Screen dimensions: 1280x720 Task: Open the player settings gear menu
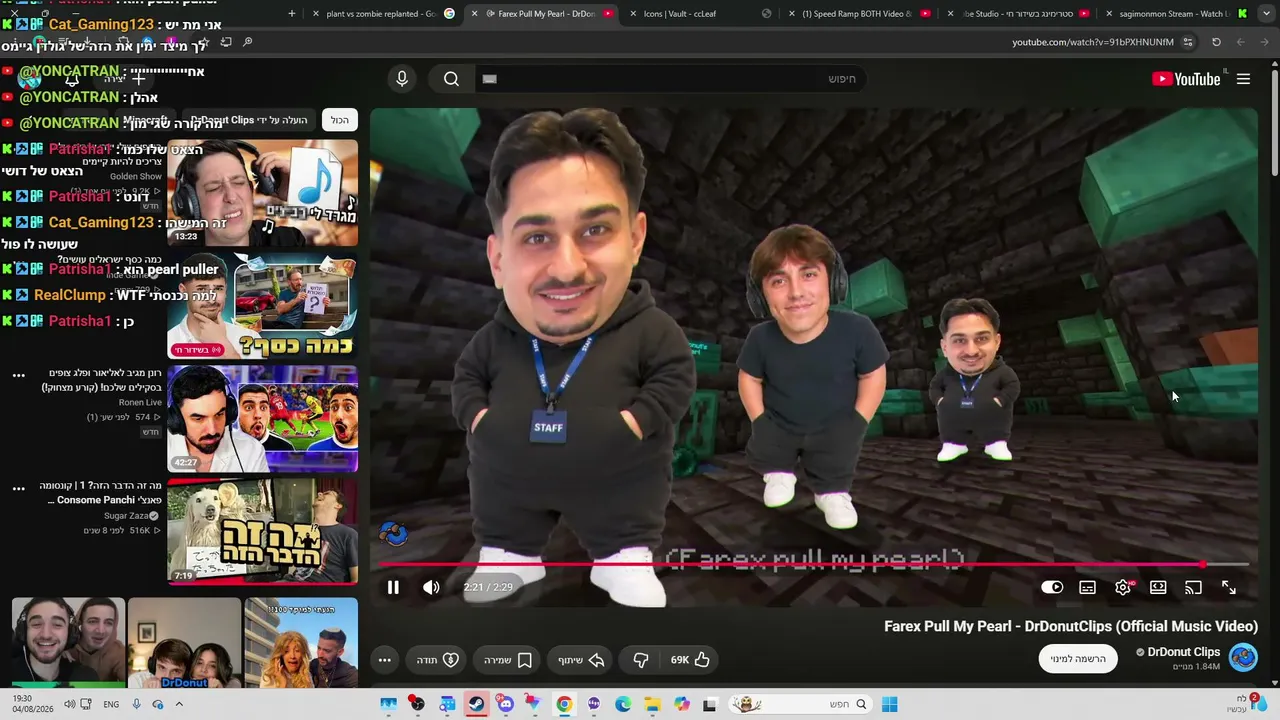[1123, 588]
